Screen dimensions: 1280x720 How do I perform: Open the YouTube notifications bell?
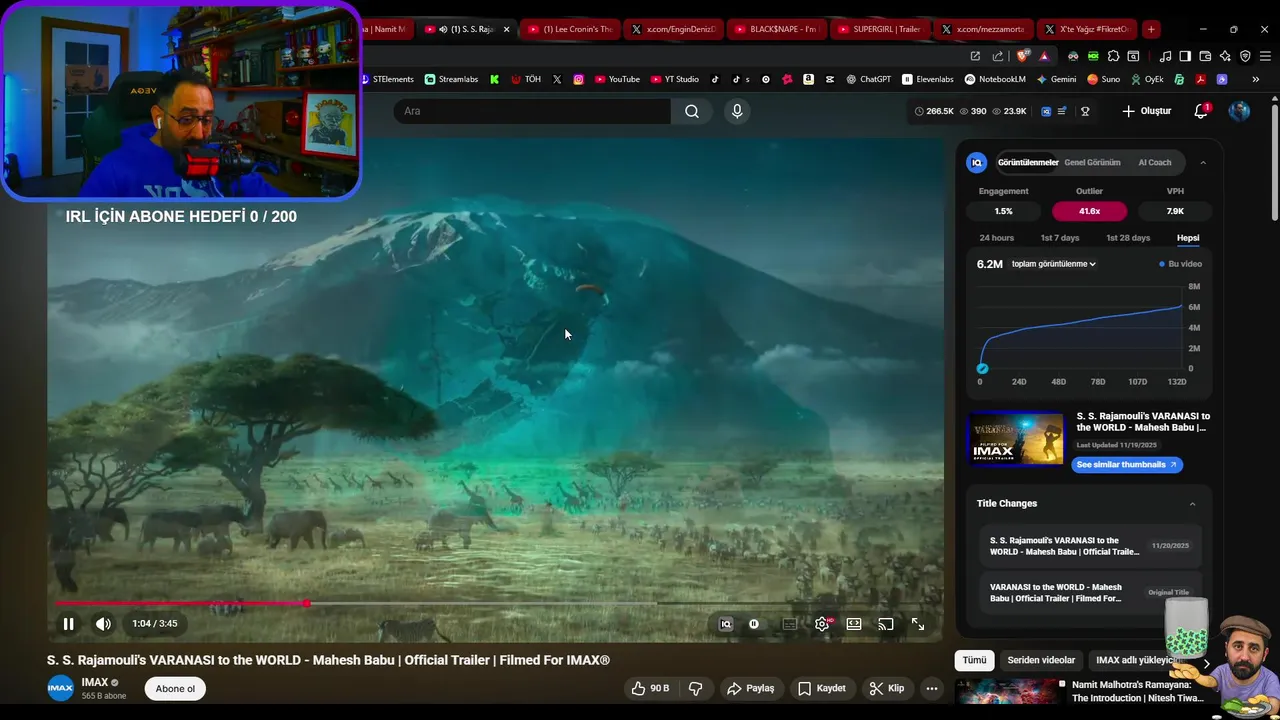click(1201, 111)
